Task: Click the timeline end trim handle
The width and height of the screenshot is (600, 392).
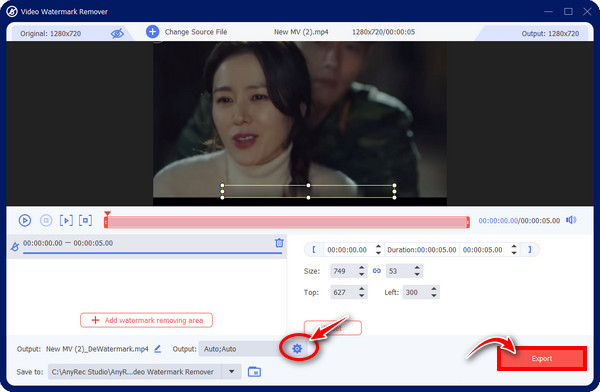Action: [x=468, y=222]
